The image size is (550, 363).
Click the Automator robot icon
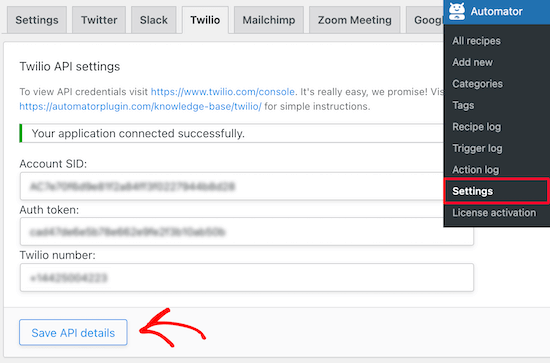coord(457,11)
